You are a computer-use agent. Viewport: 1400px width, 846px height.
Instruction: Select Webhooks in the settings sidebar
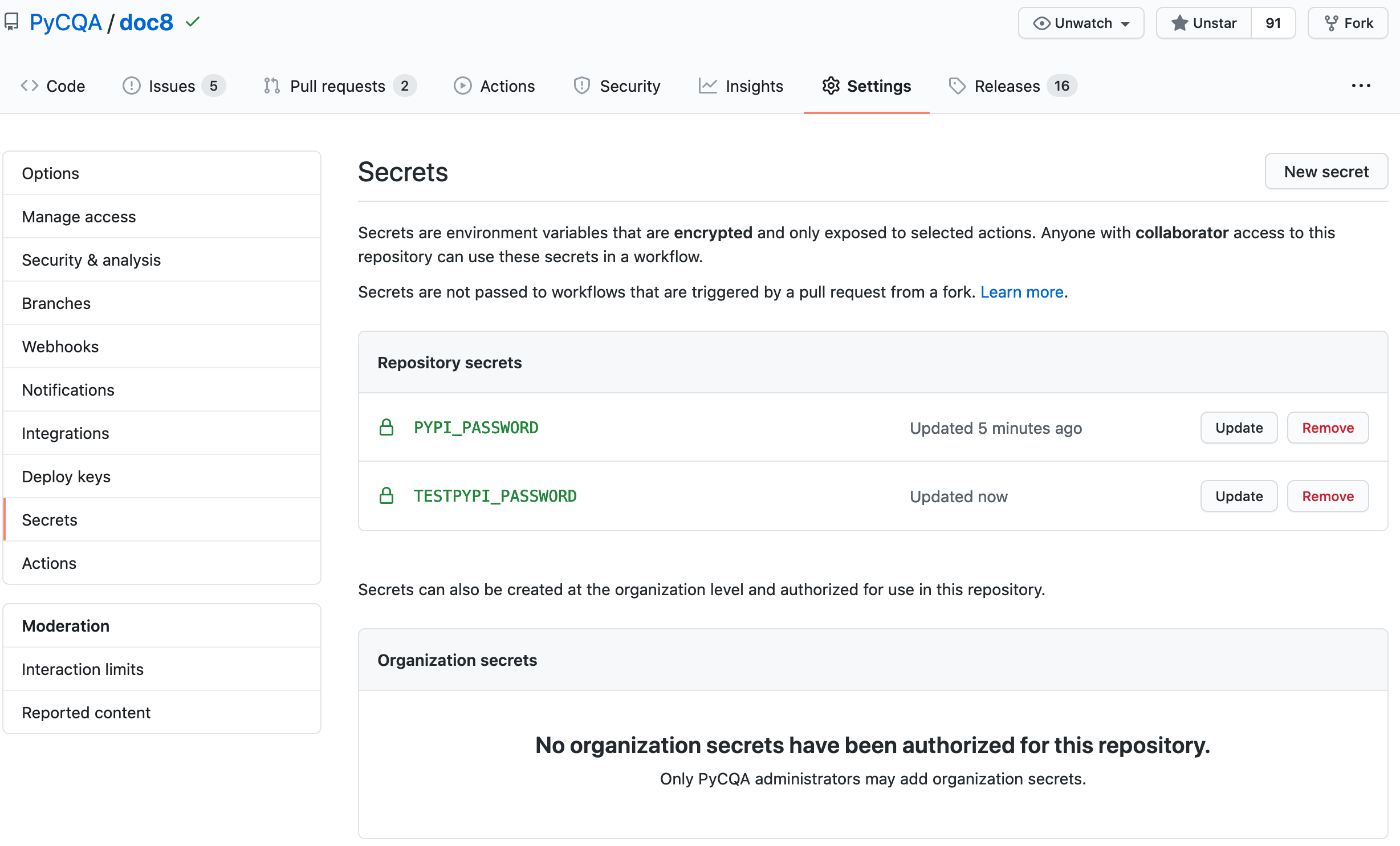click(x=60, y=347)
